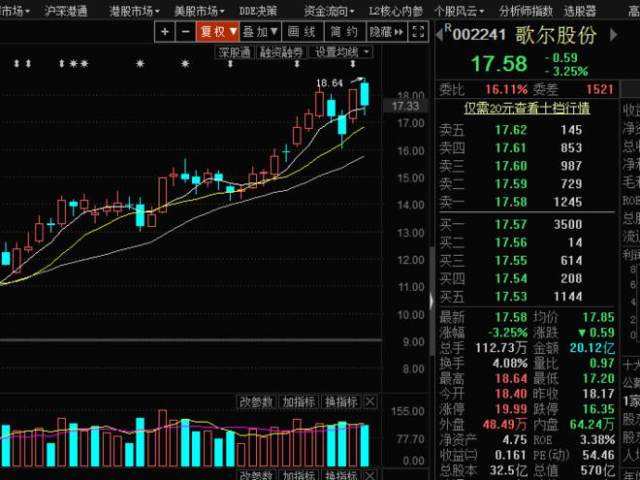This screenshot has width=640, height=480.
Task: Toggle the 融资融券 overlay
Action: 282,50
